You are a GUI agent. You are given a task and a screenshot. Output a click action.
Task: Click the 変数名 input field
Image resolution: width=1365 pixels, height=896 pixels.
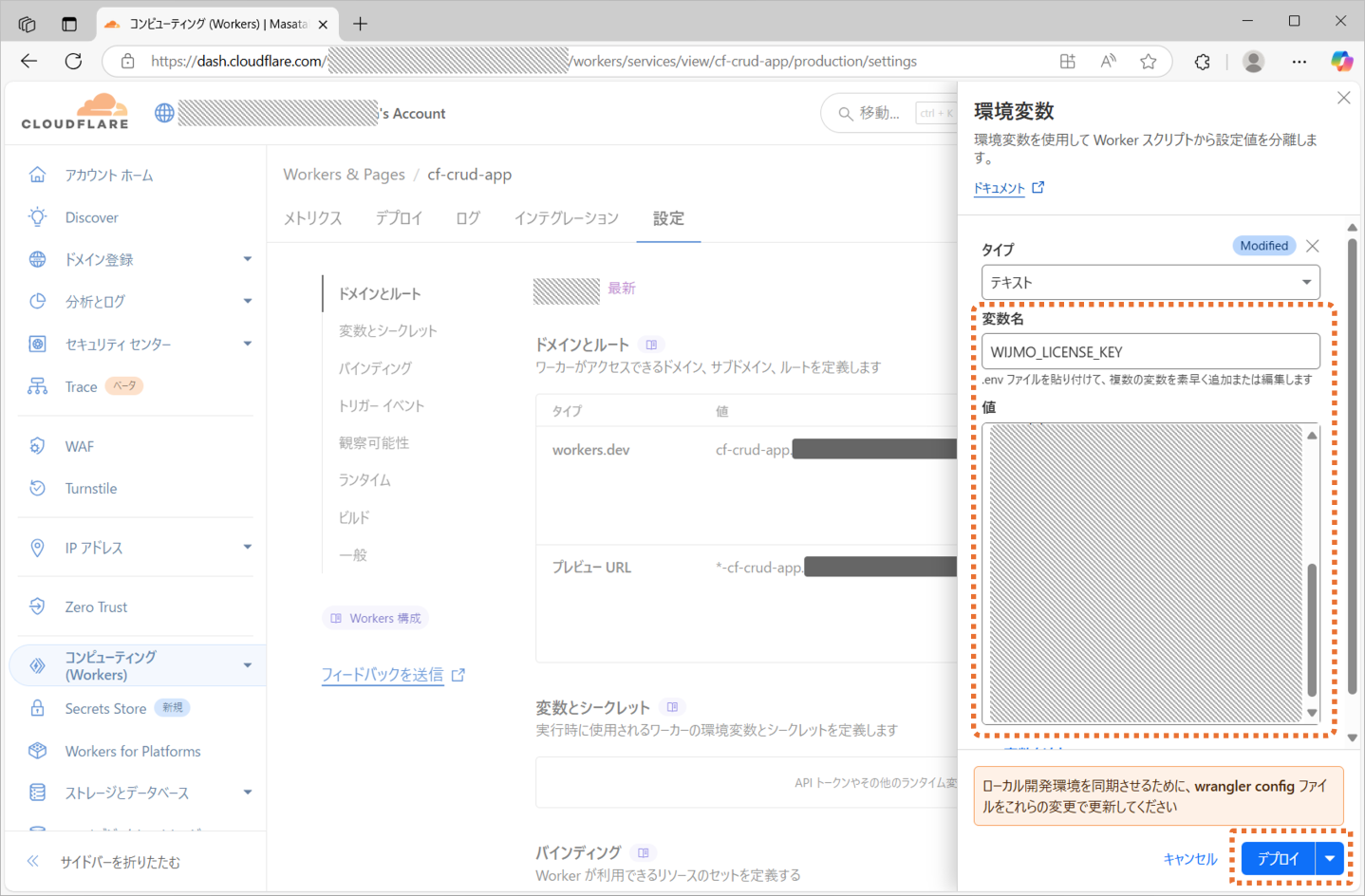point(1150,351)
